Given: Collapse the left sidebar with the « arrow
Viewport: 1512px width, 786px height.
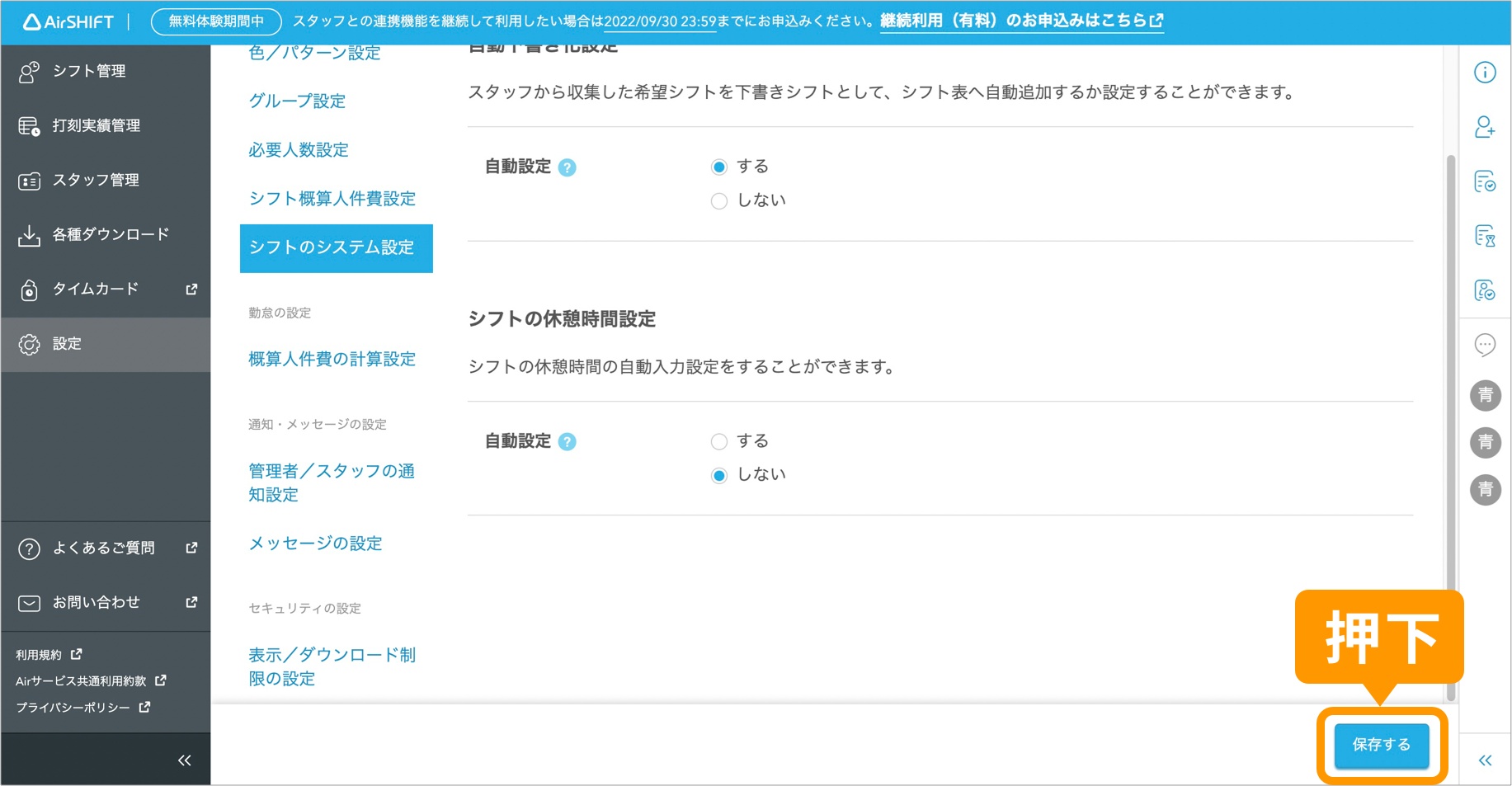Looking at the screenshot, I should click(185, 759).
